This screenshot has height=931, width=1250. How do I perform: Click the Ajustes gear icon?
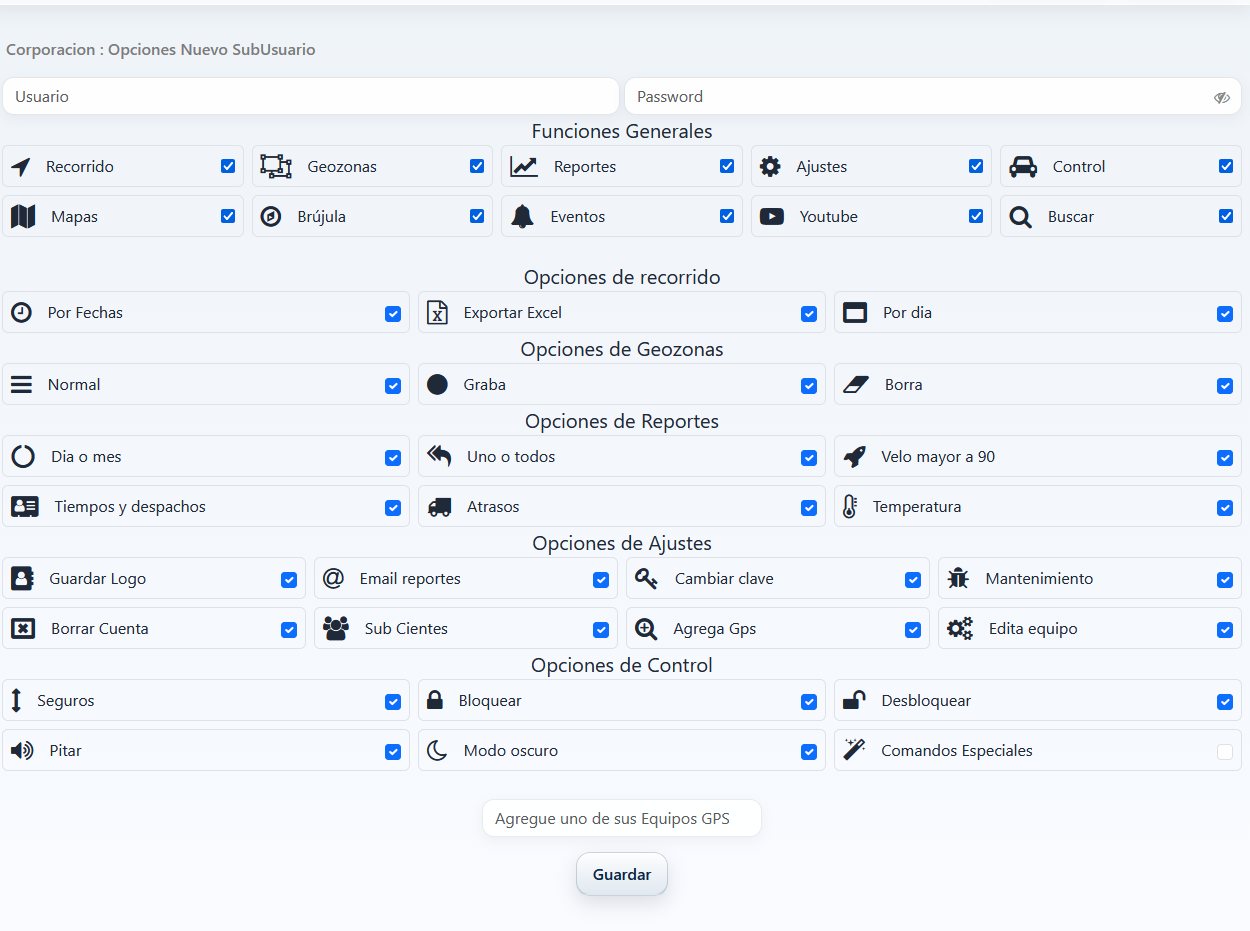coord(770,167)
